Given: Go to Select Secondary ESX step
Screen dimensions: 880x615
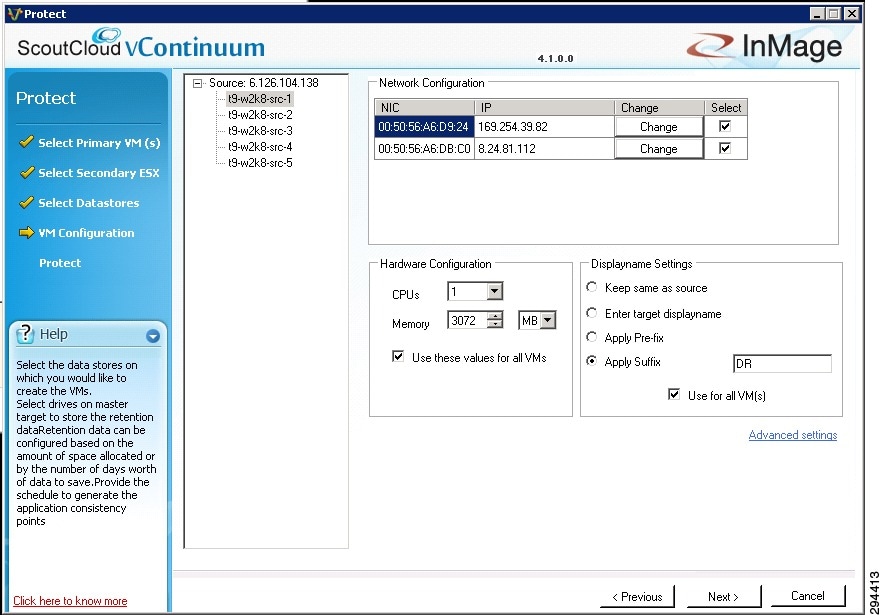Looking at the screenshot, I should (99, 173).
